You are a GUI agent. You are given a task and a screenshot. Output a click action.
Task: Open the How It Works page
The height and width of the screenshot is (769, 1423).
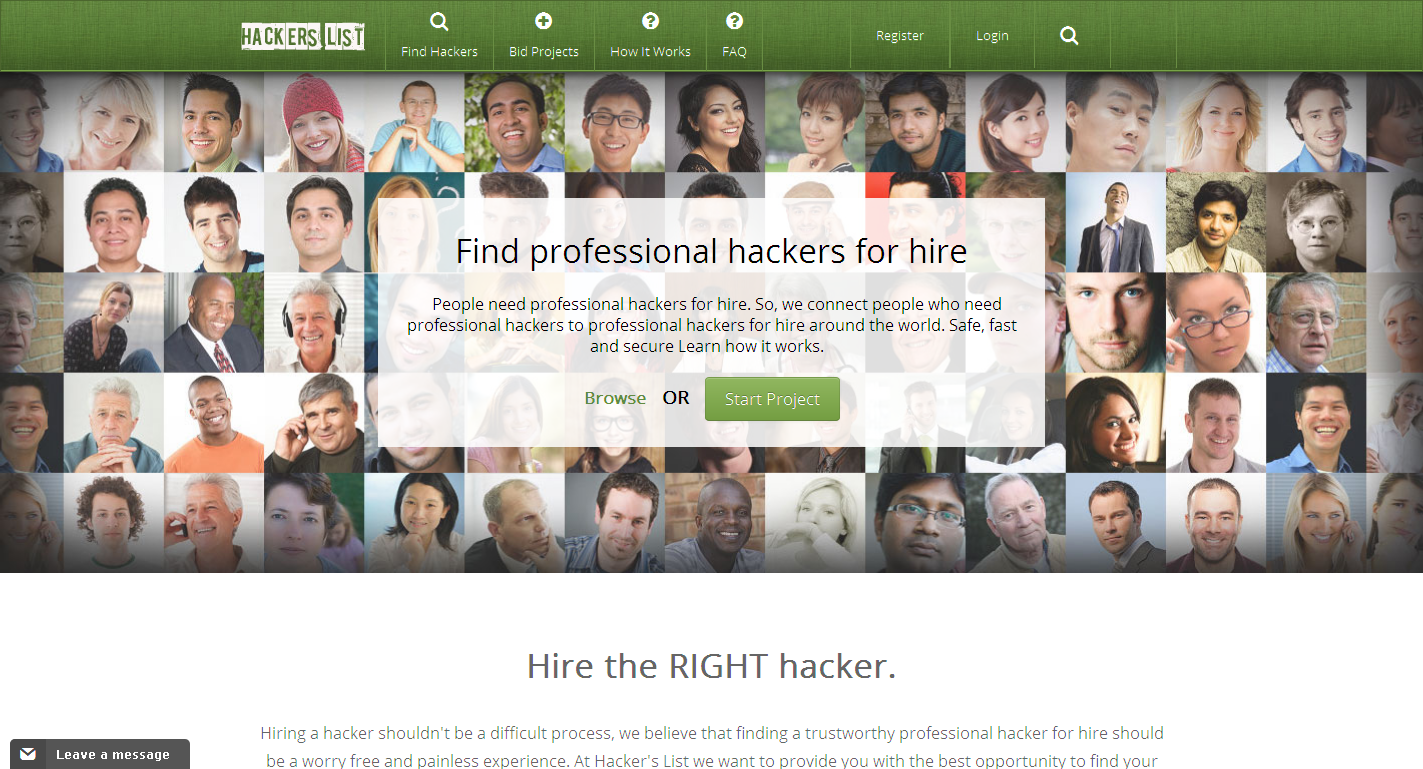tap(650, 52)
